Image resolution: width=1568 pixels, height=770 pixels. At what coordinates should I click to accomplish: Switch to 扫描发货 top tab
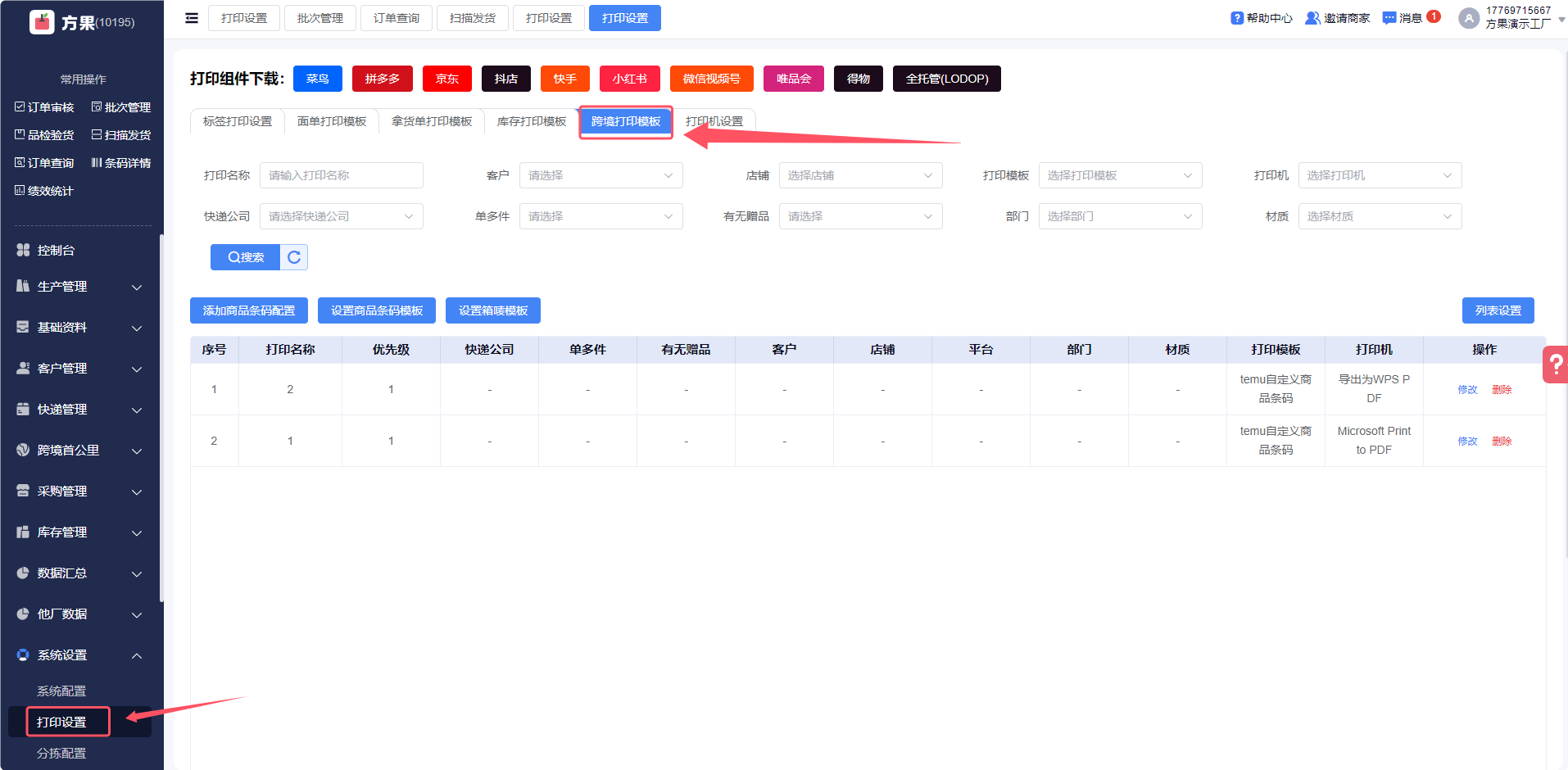tap(473, 18)
